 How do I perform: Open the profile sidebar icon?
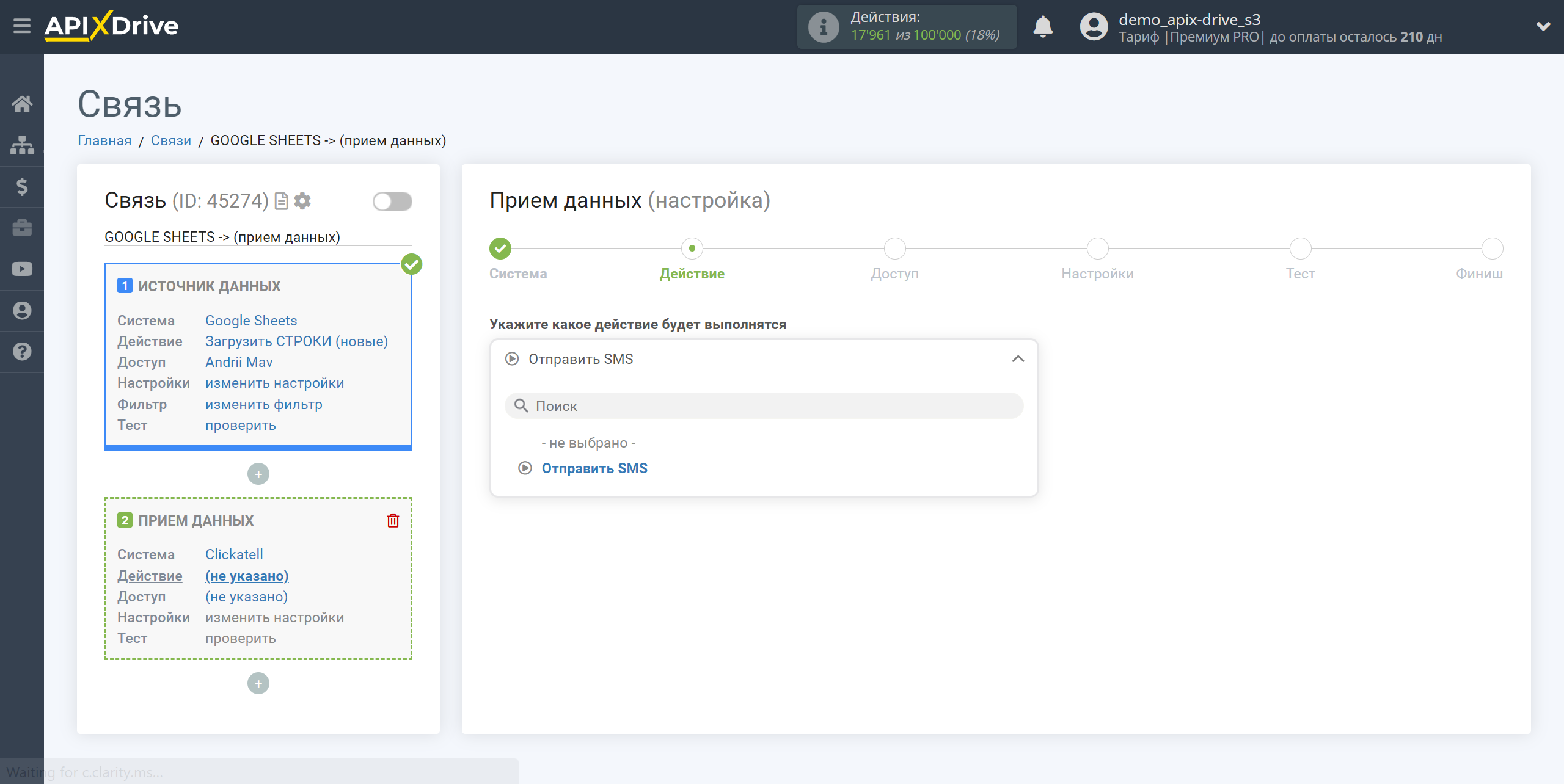[22, 310]
